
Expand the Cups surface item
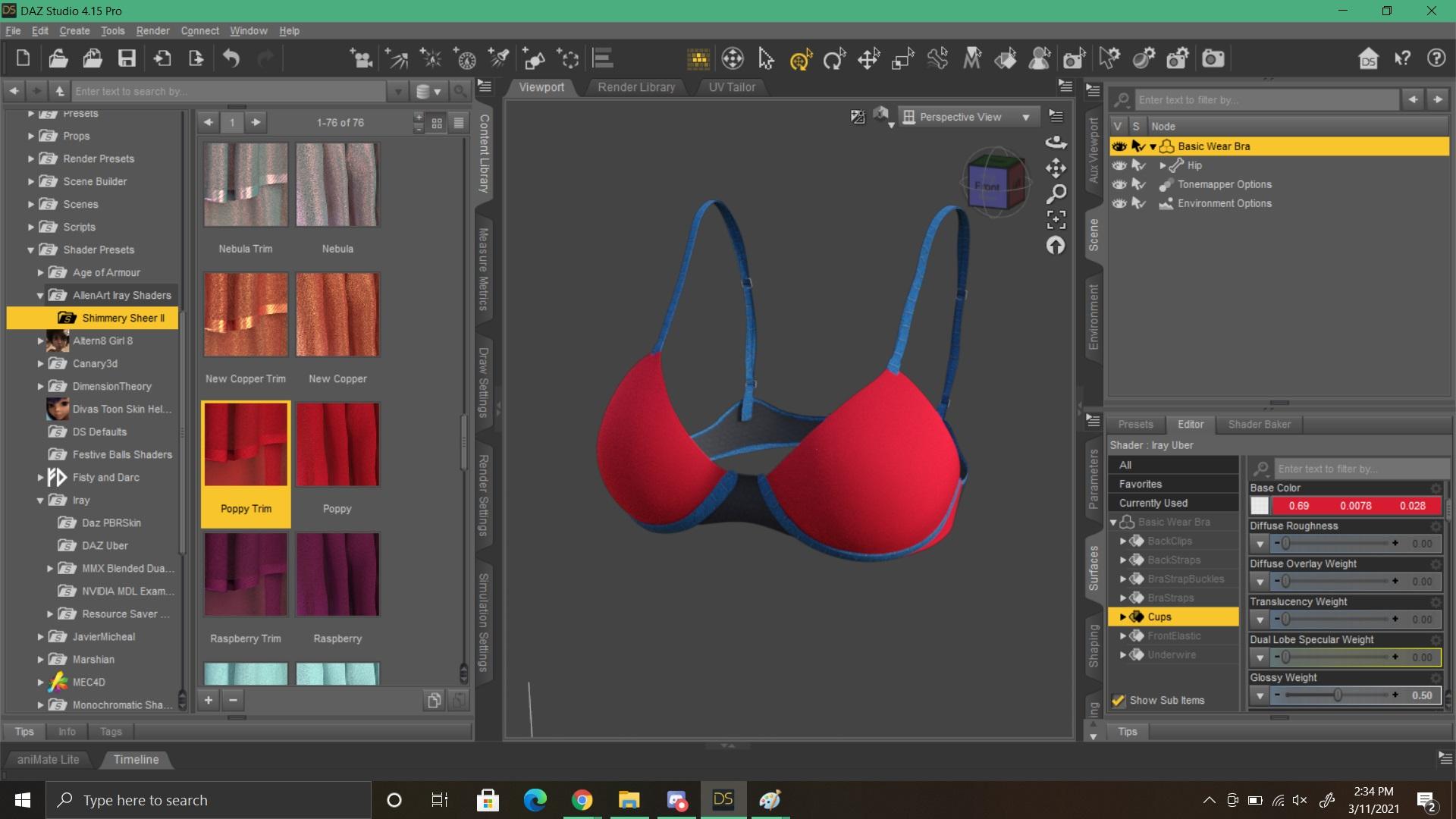[1123, 617]
